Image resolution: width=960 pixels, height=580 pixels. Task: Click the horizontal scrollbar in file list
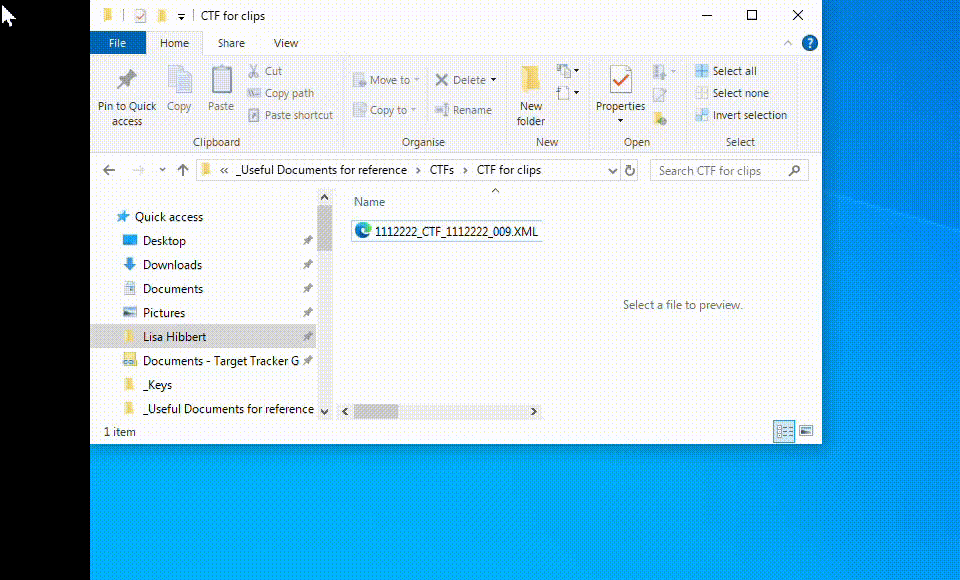pyautogui.click(x=440, y=411)
